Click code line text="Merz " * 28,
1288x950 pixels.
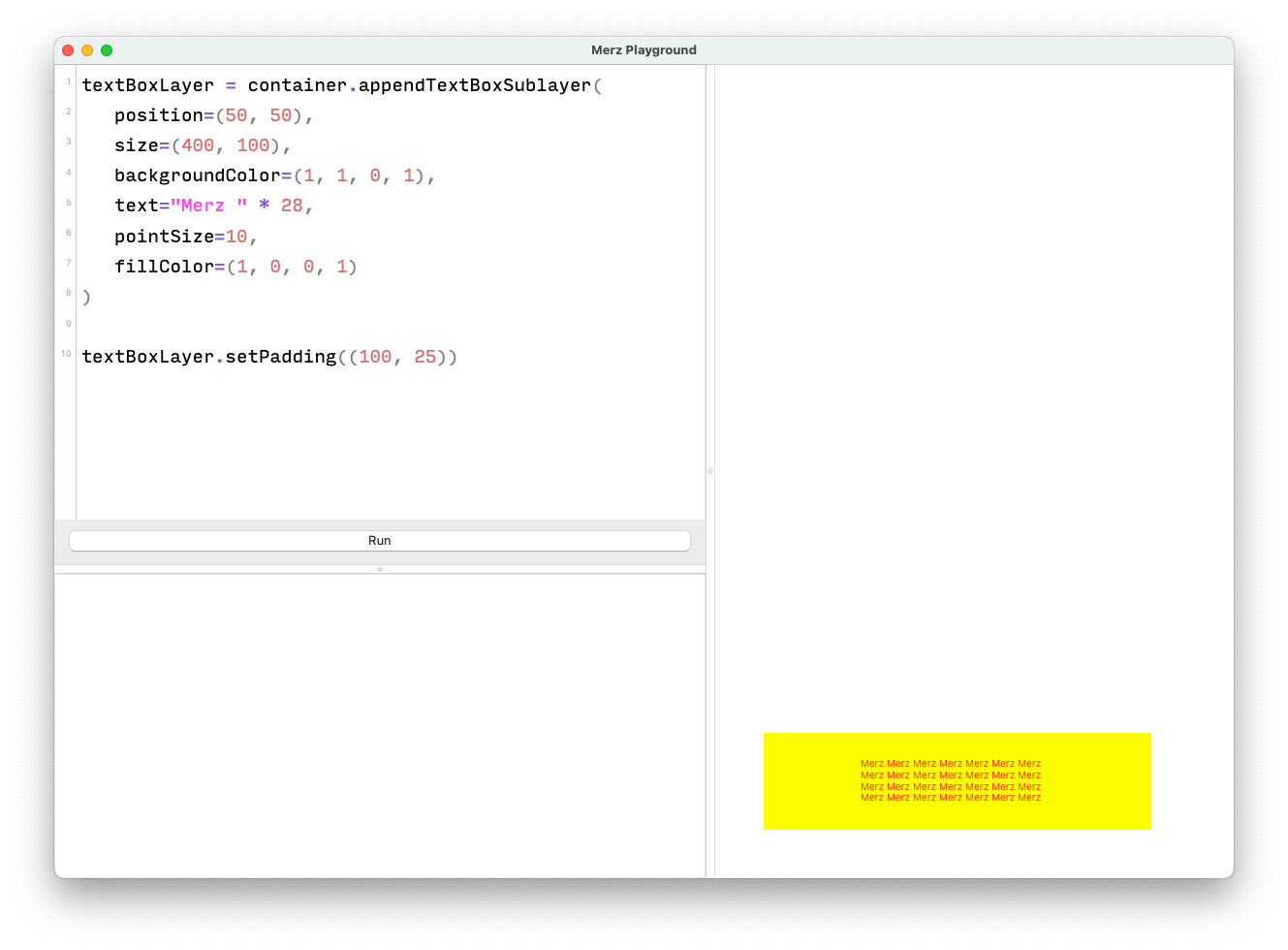click(214, 206)
